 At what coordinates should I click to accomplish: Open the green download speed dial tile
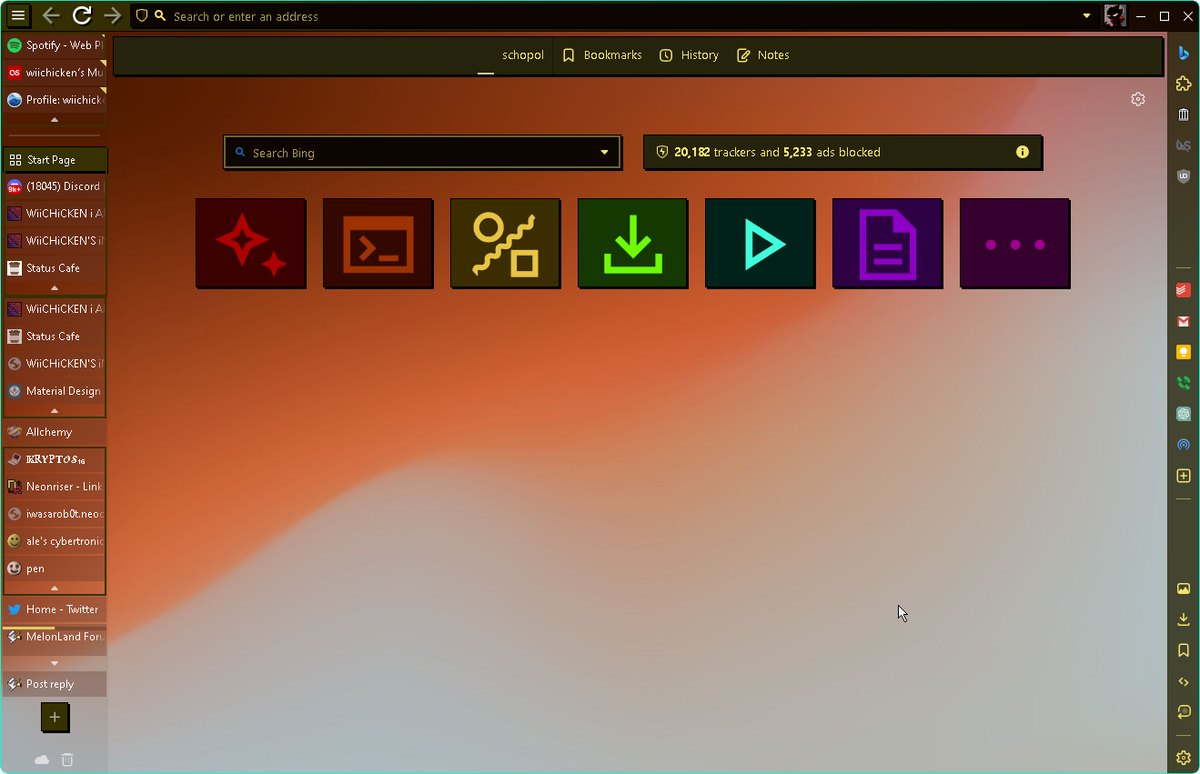[x=632, y=244]
